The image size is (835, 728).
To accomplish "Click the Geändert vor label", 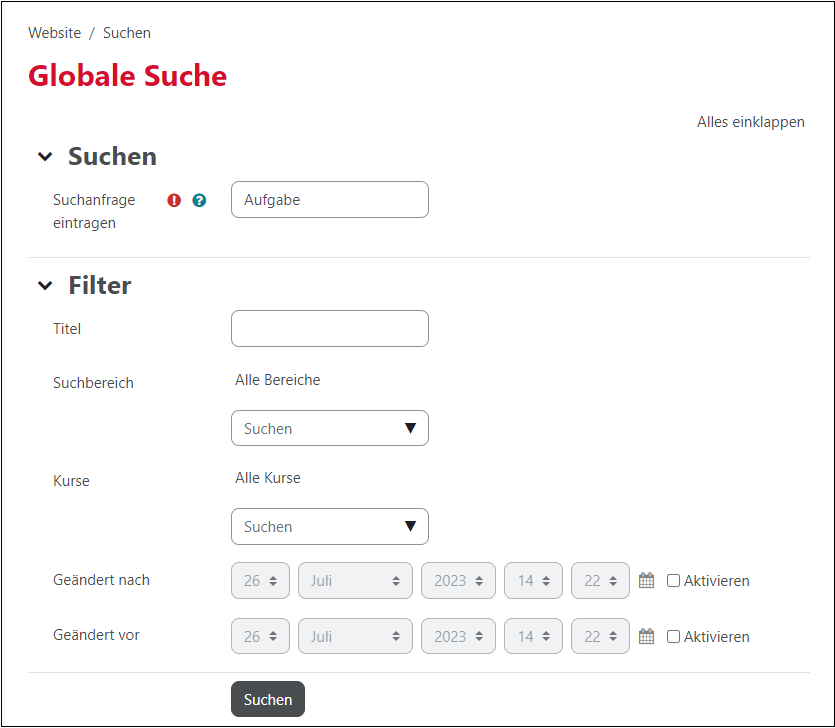I will tap(96, 635).
